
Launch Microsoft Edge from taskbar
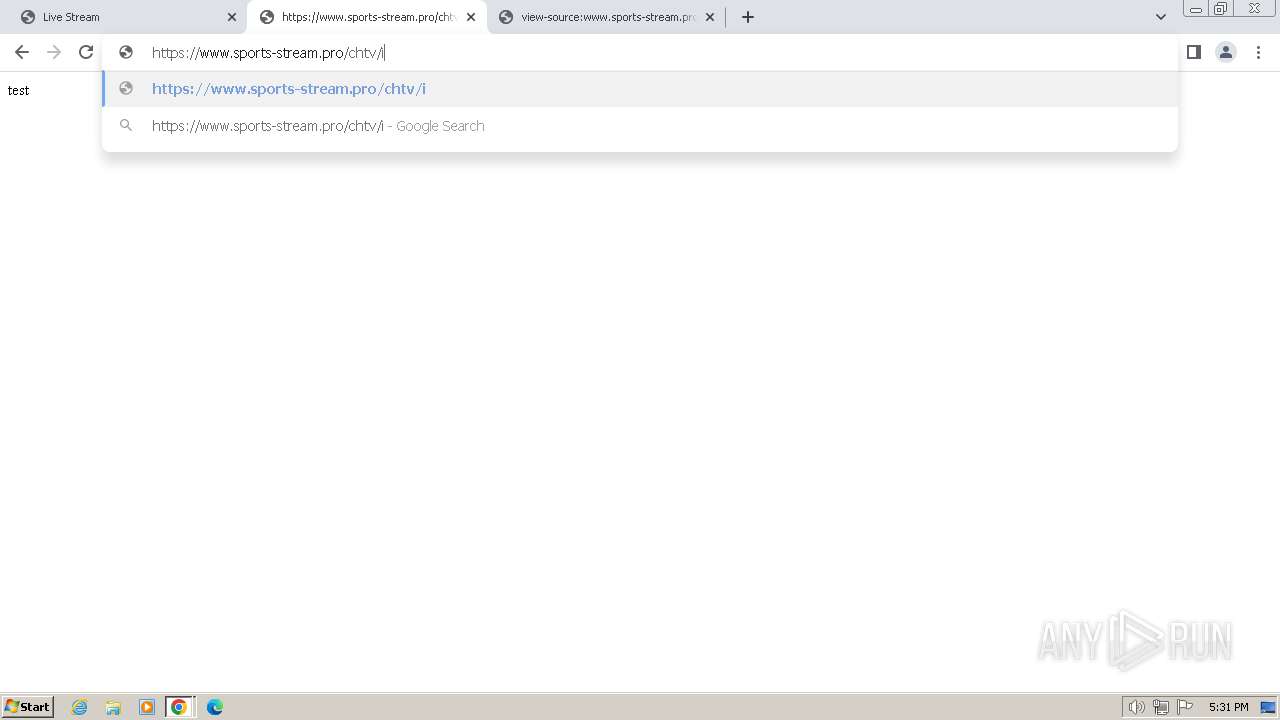215,707
